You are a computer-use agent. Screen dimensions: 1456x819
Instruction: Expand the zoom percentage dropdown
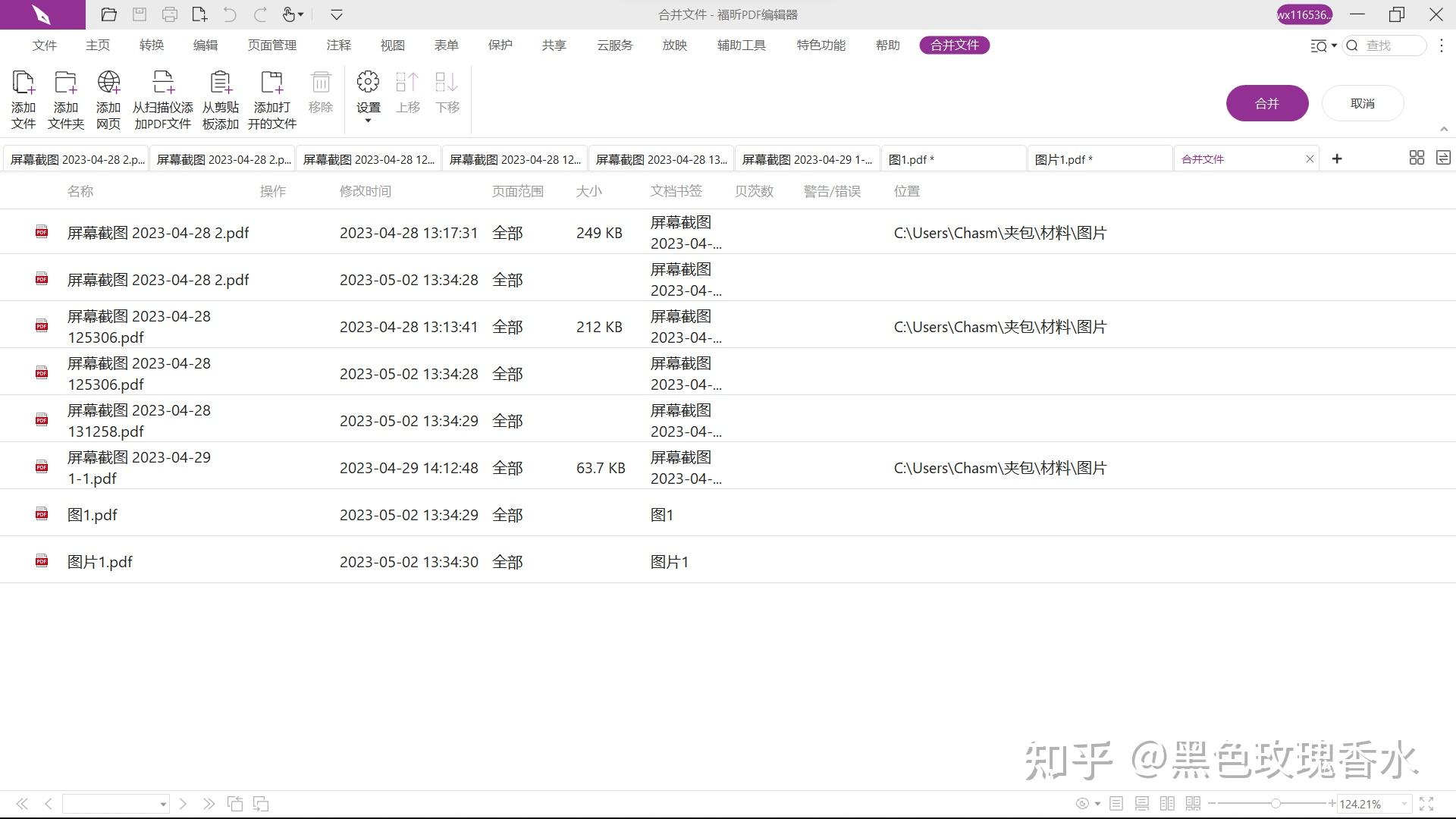[1404, 804]
